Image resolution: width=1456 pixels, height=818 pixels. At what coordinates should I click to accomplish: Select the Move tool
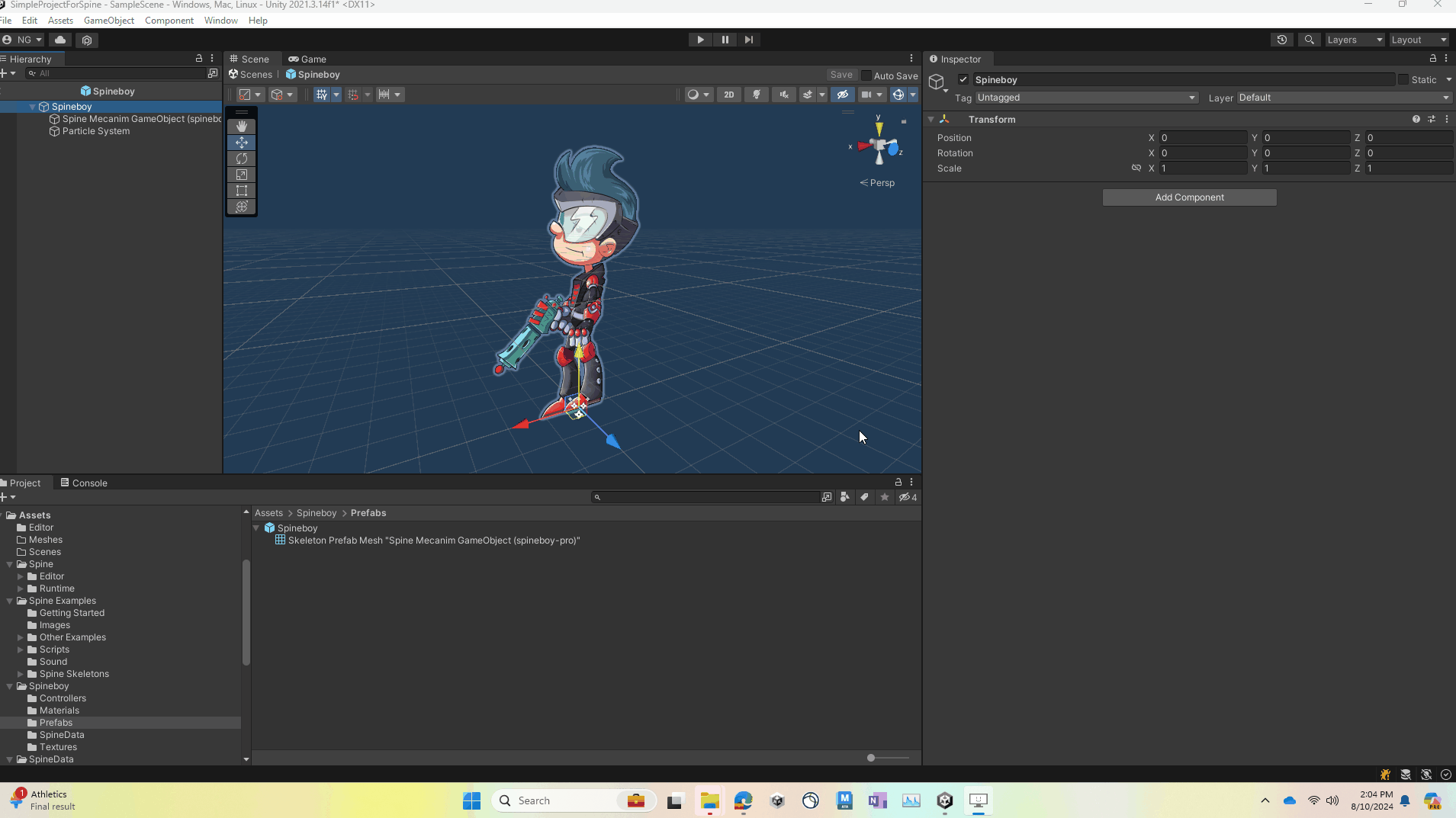coord(242,143)
